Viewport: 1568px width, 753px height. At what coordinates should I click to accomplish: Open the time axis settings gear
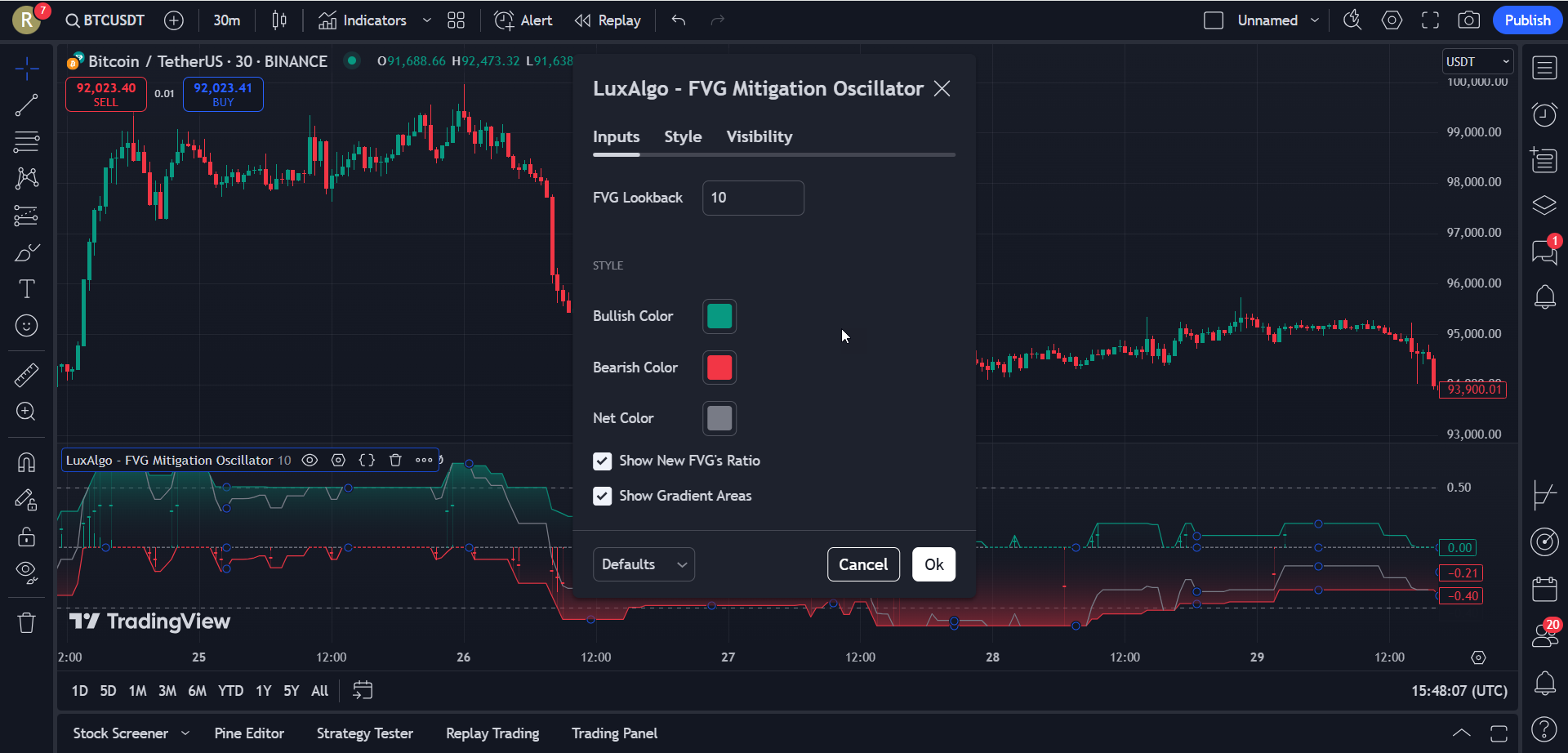1478,657
